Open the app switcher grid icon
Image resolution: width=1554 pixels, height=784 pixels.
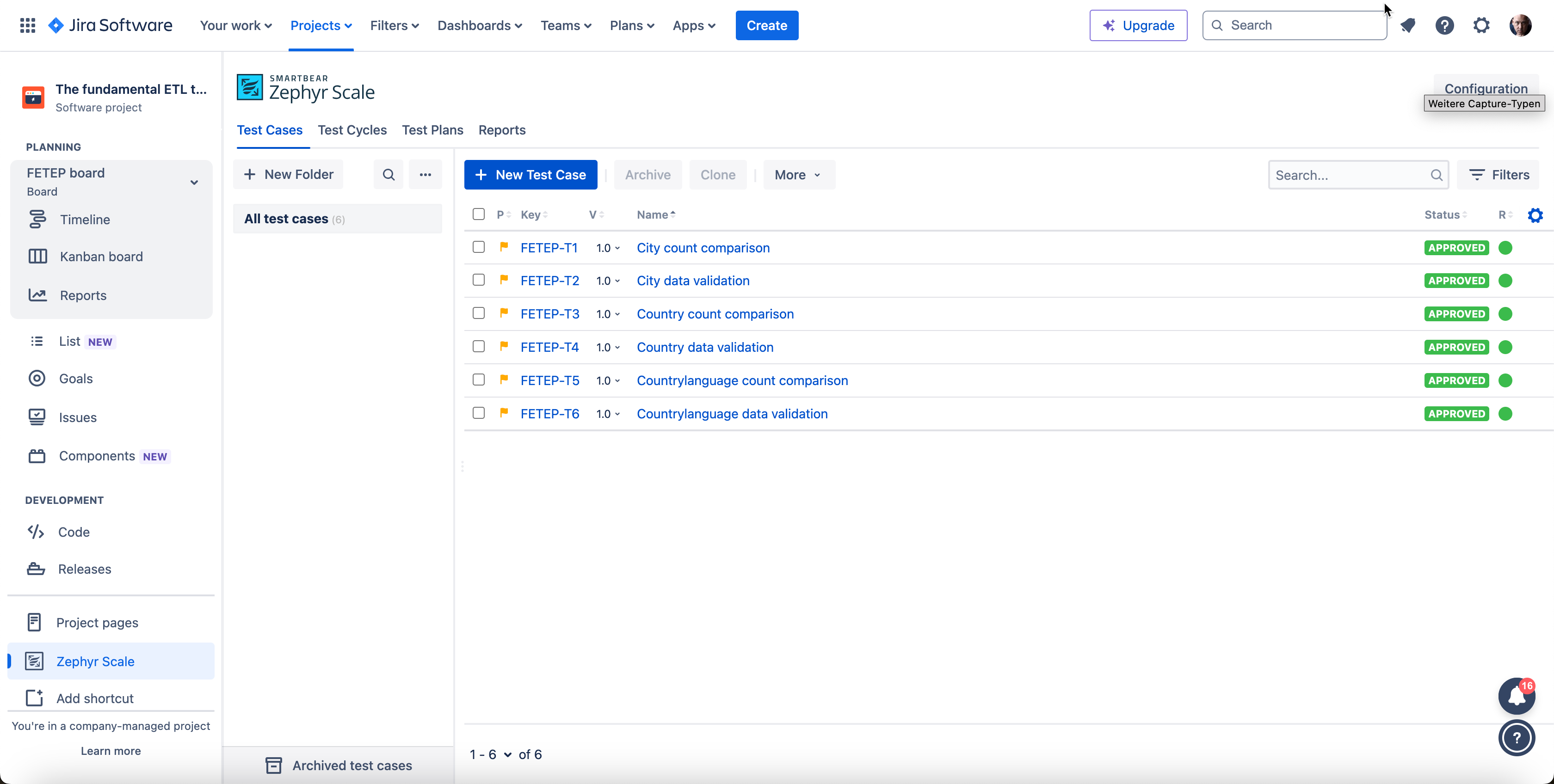pyautogui.click(x=28, y=25)
